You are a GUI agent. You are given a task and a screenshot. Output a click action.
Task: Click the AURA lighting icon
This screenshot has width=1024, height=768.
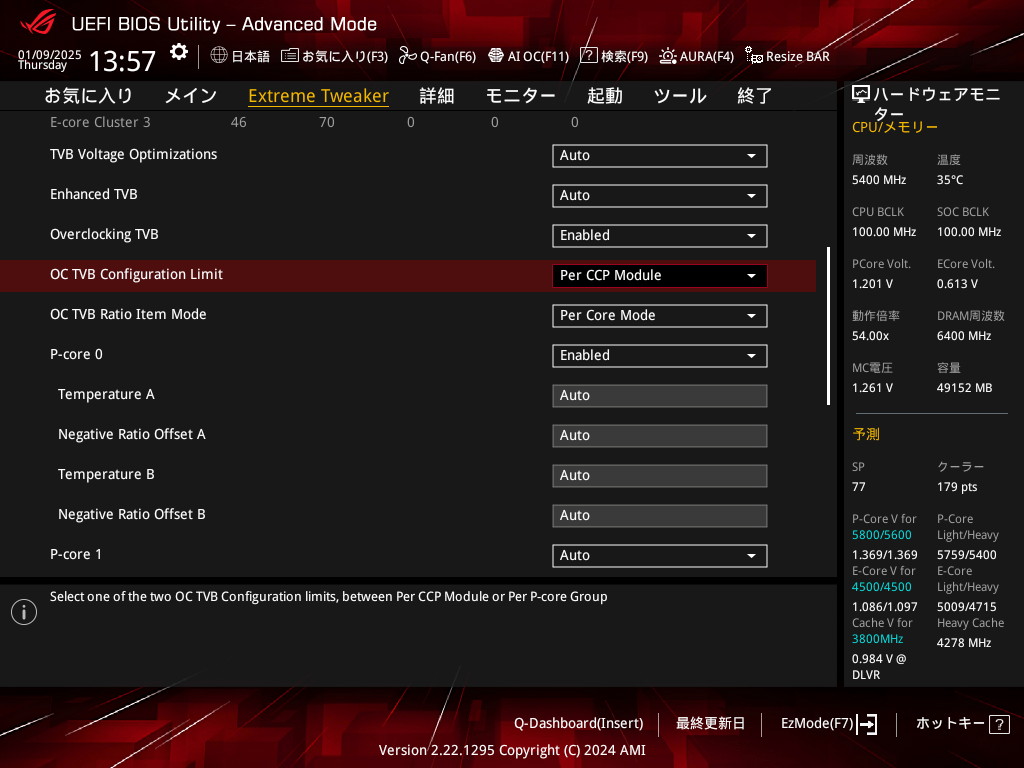[x=668, y=56]
